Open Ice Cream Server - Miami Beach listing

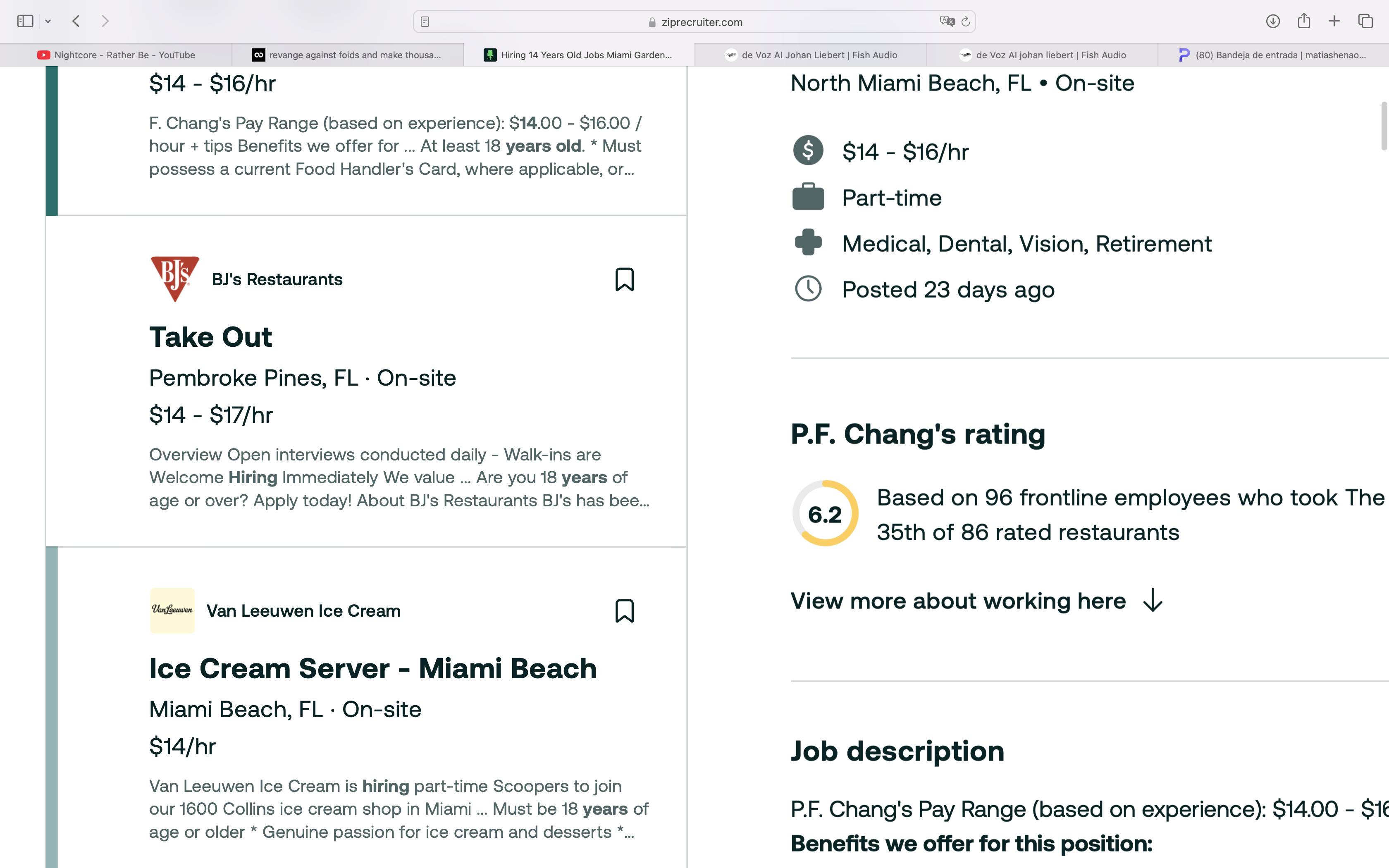pos(373,668)
